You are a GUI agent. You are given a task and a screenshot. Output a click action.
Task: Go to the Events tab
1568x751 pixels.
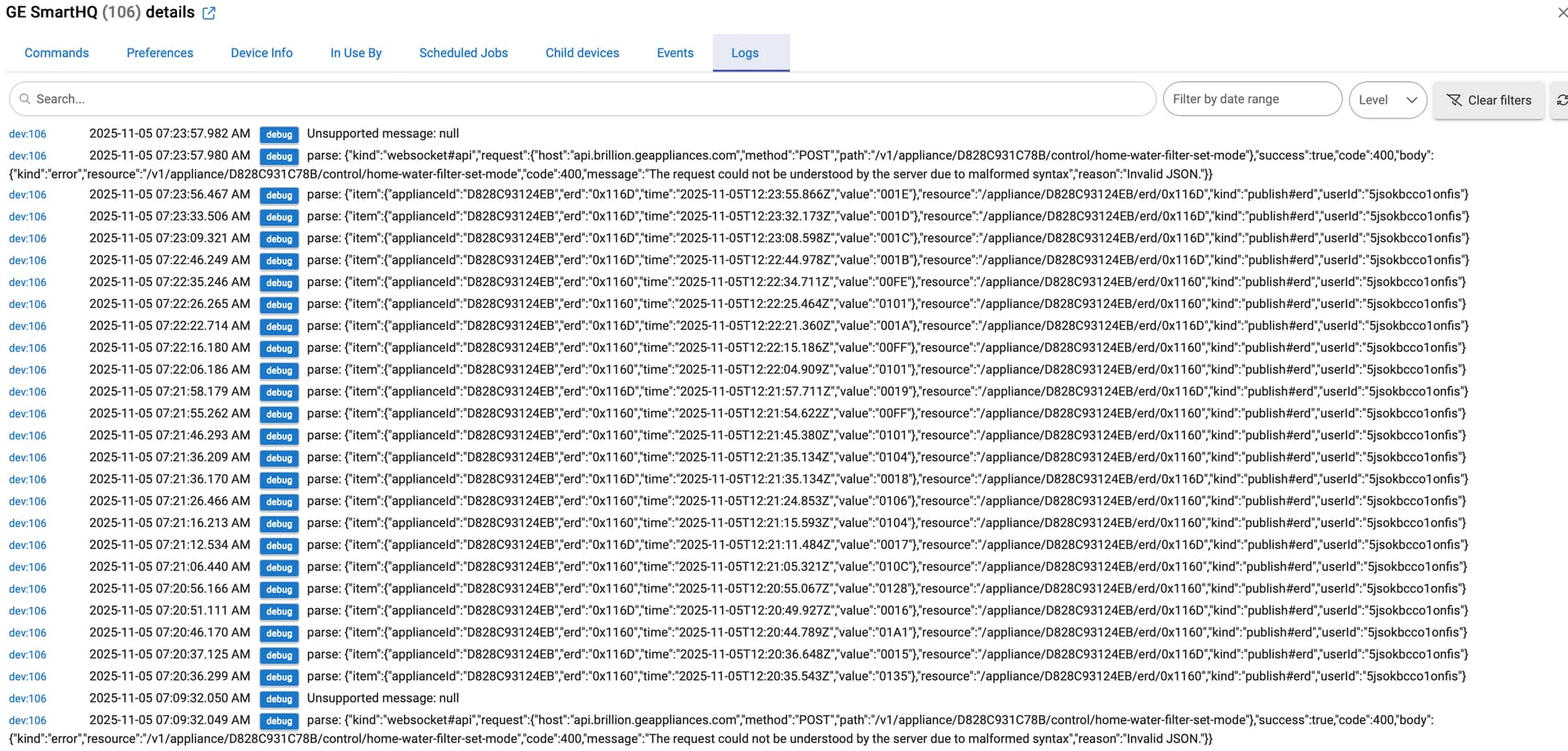[x=675, y=52]
